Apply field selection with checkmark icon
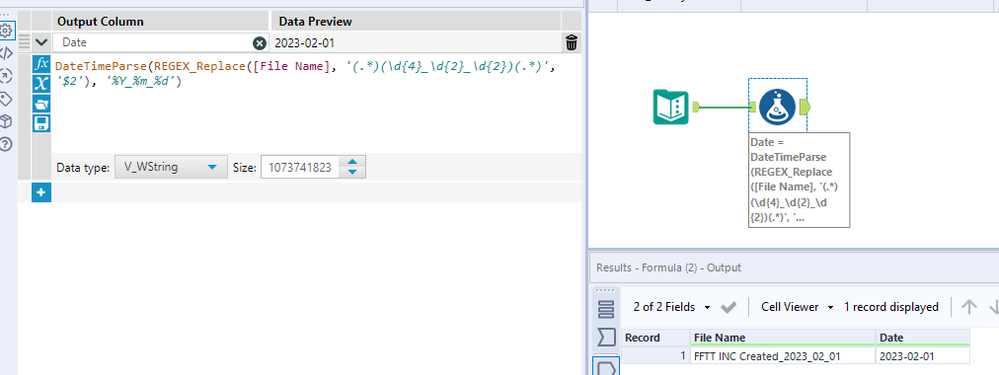The height and width of the screenshot is (375, 999). [728, 308]
